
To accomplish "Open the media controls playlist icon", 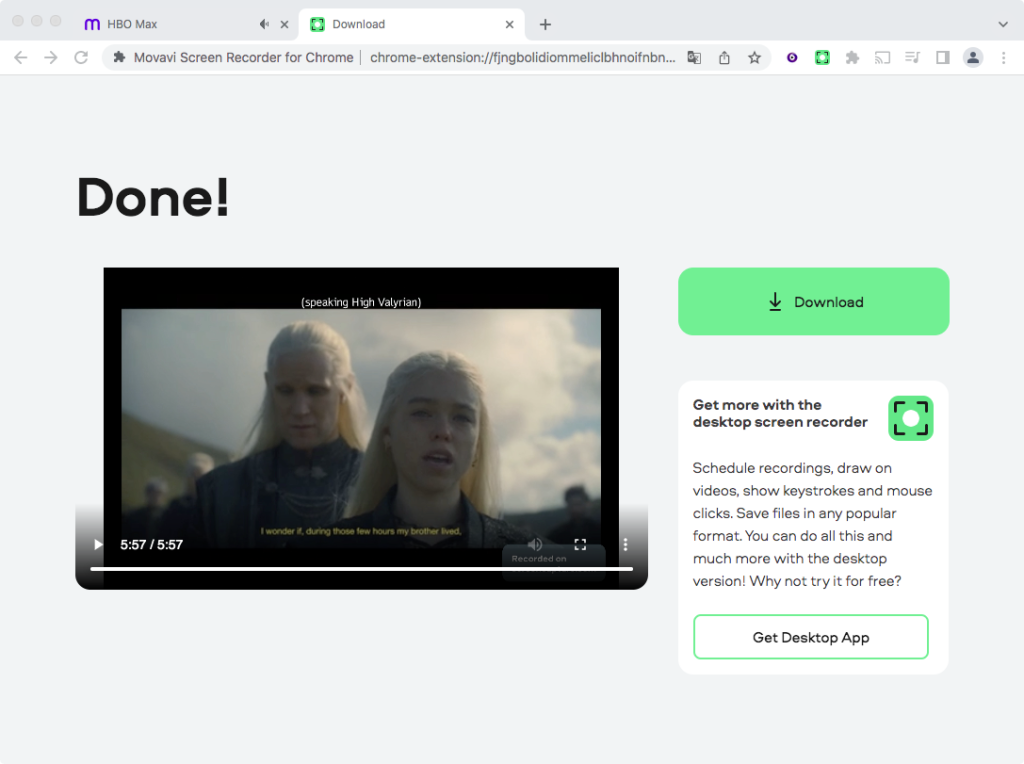I will [x=912, y=57].
